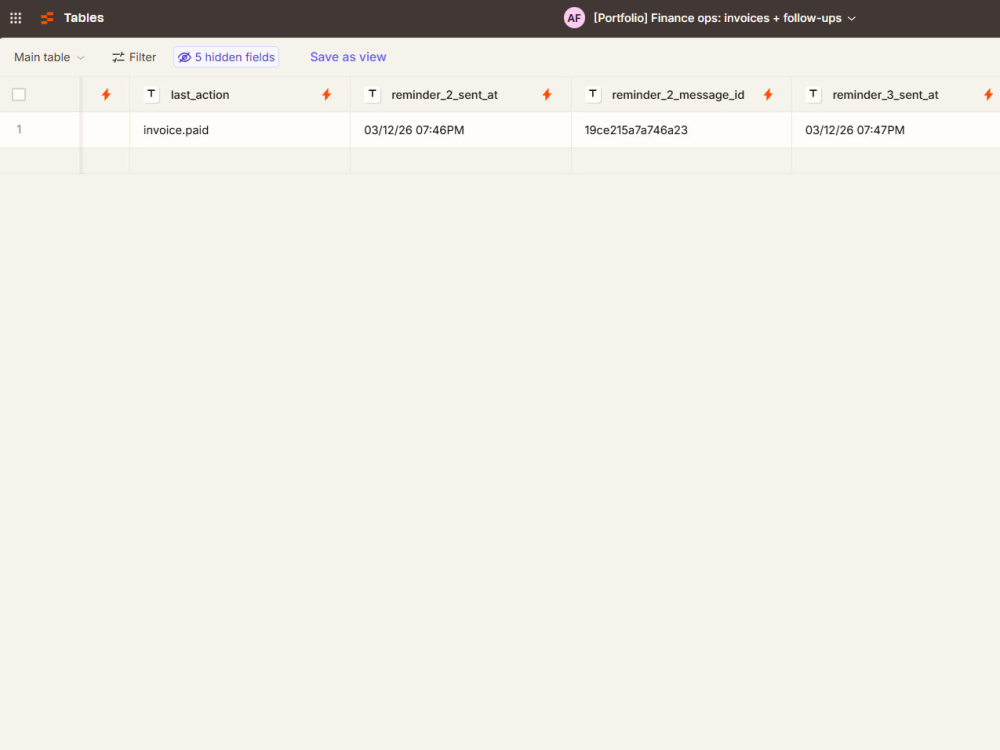This screenshot has width=1000, height=750.
Task: Select the reminder_2_message_id column header
Action: click(681, 94)
